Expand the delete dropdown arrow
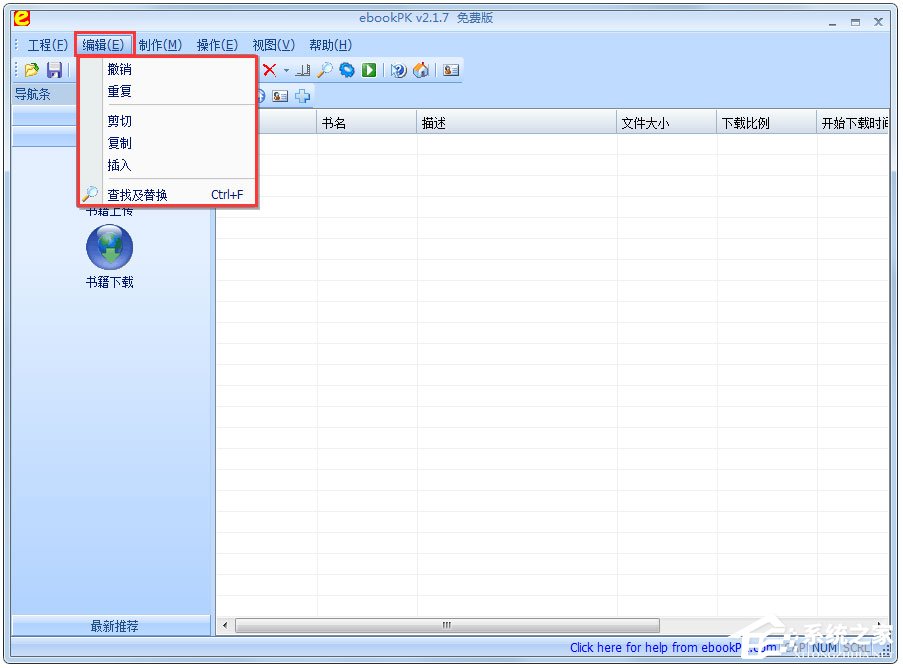The height and width of the screenshot is (668, 903). pyautogui.click(x=286, y=71)
